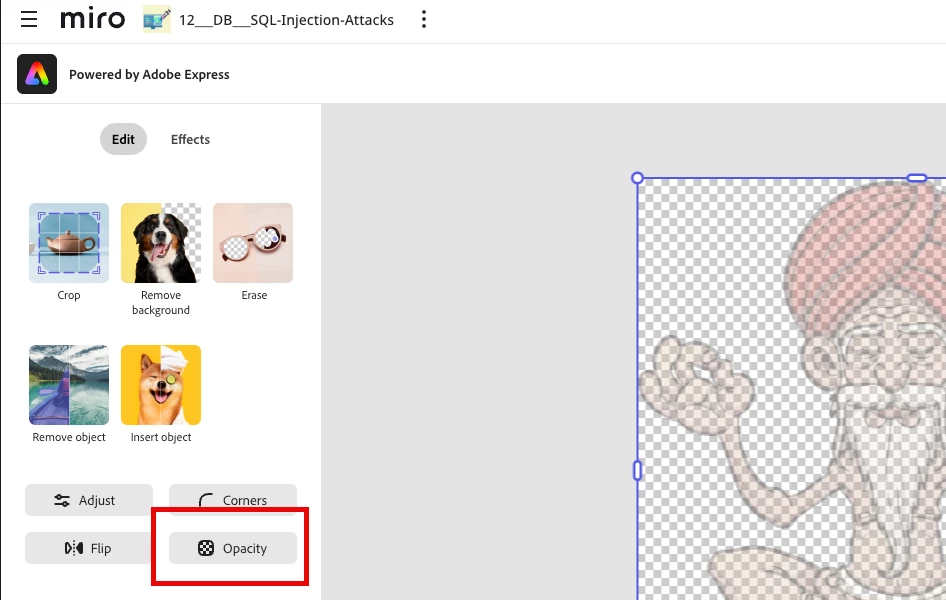
Task: Click the Powered by Adobe Express text
Action: click(149, 74)
